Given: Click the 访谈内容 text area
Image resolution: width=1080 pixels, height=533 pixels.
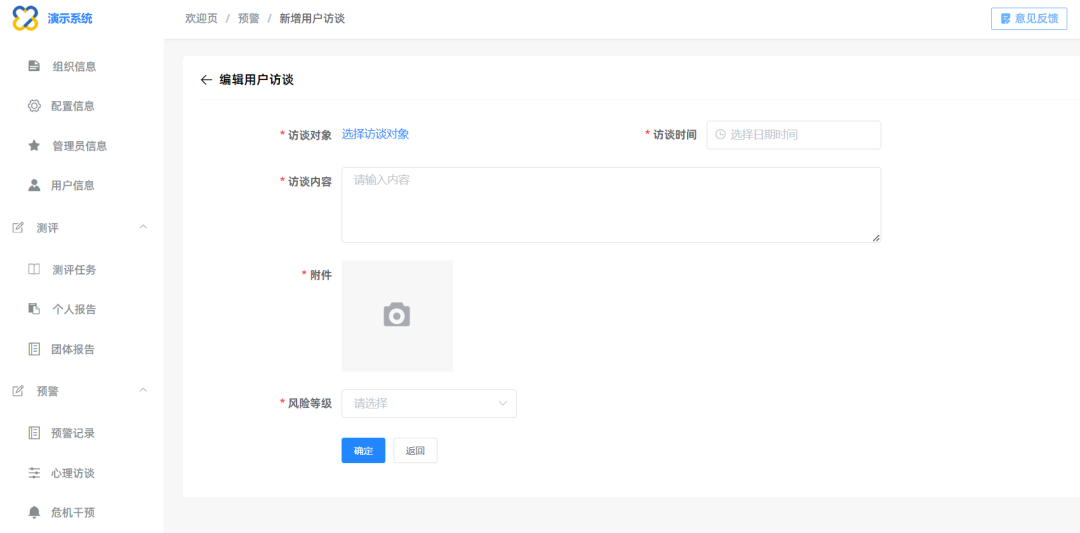Looking at the screenshot, I should (x=611, y=205).
